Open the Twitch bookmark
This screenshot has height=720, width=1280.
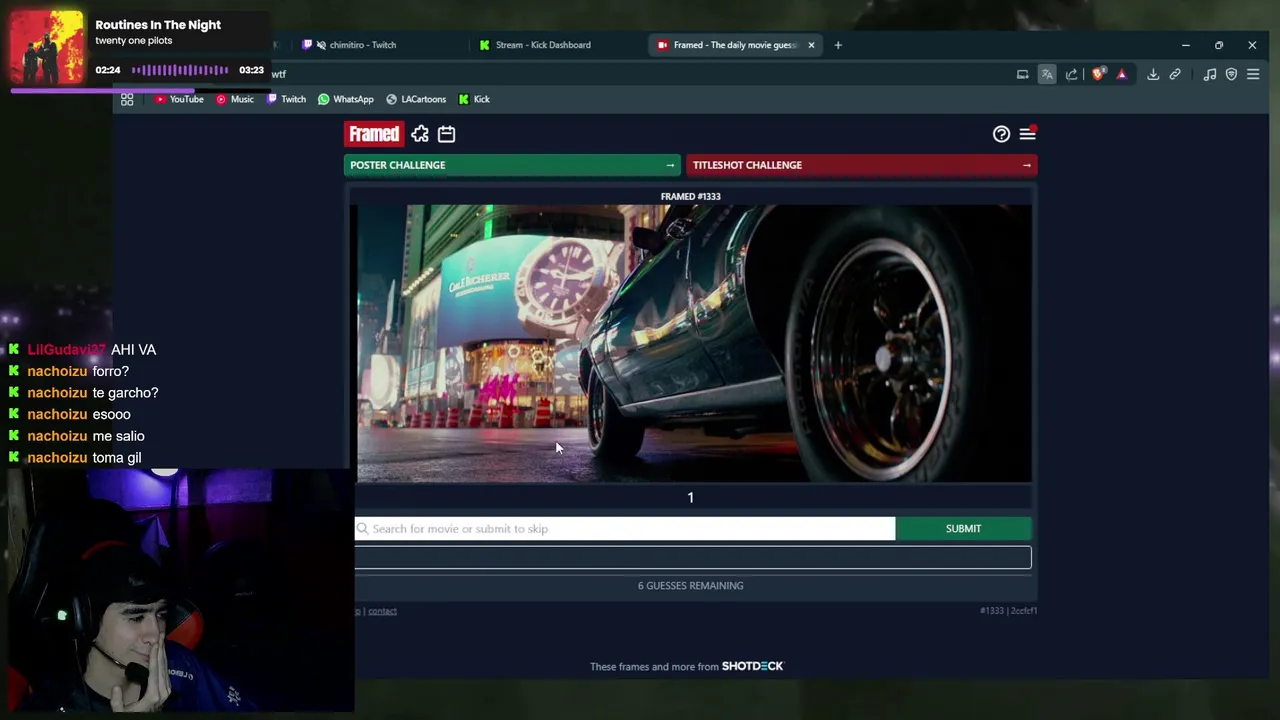pyautogui.click(x=286, y=99)
